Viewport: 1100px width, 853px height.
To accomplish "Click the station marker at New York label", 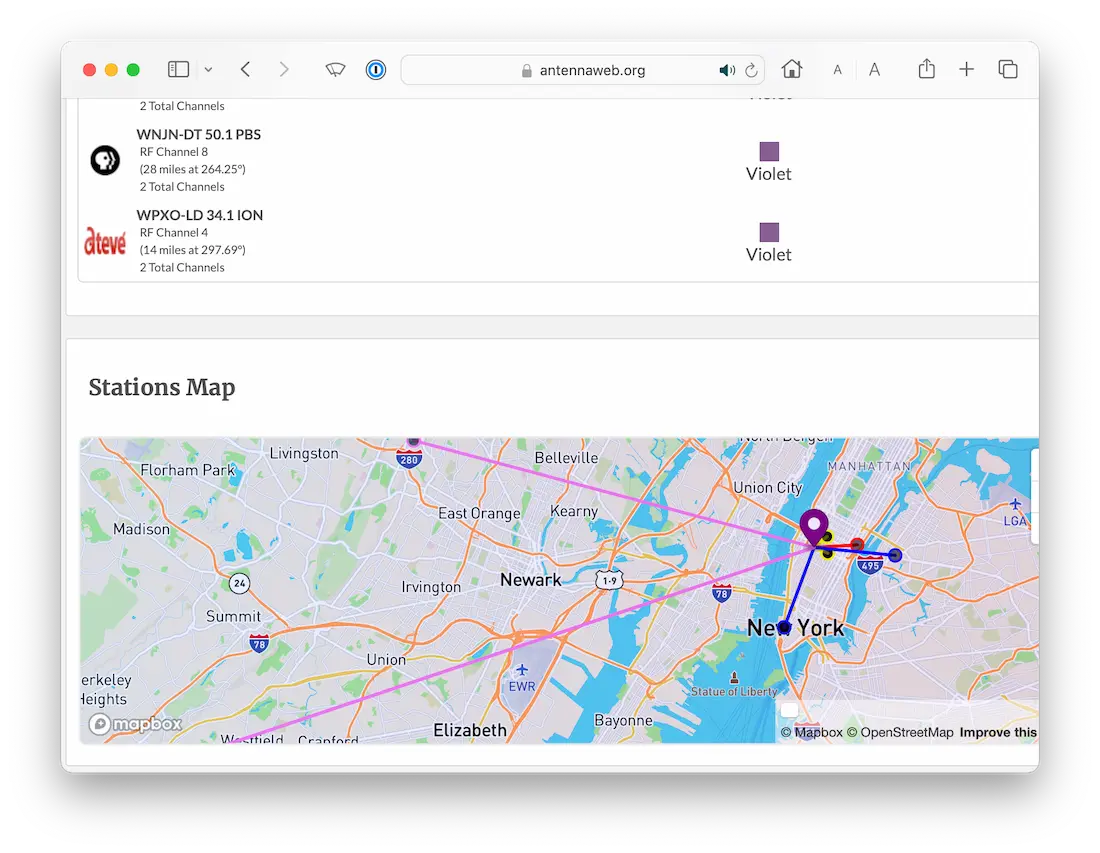I will click(784, 627).
